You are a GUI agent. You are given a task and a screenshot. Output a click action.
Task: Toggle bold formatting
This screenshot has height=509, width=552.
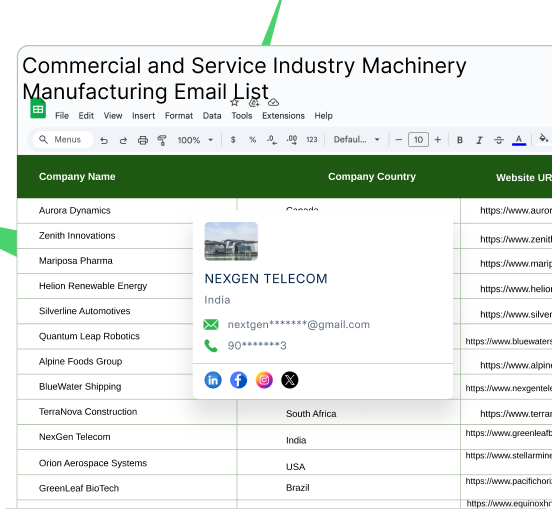point(459,140)
